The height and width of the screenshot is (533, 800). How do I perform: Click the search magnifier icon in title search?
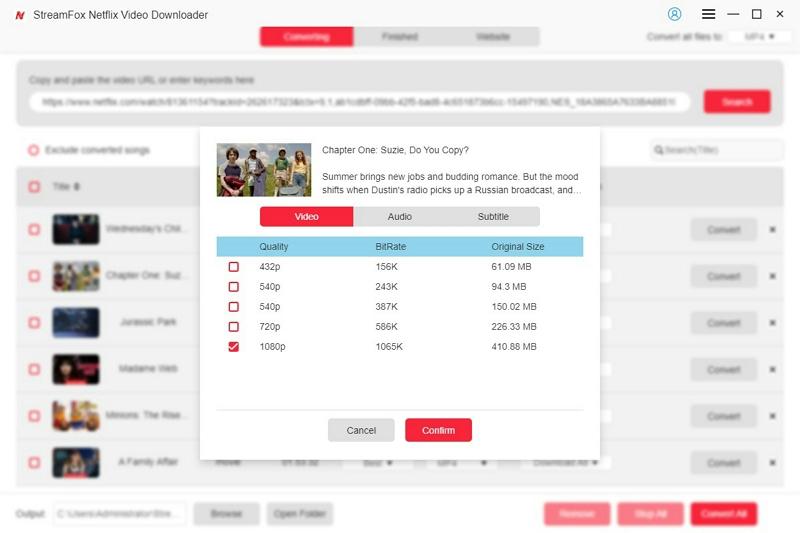[659, 150]
